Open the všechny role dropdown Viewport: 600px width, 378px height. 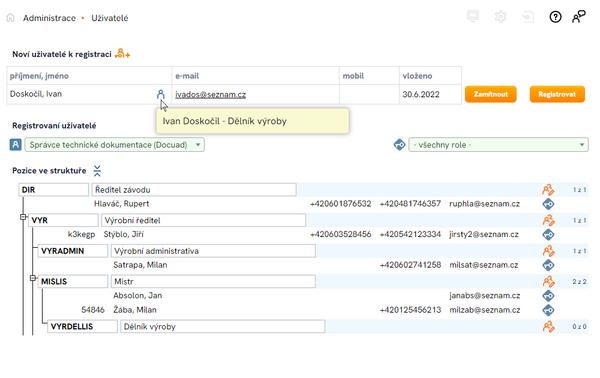click(498, 145)
